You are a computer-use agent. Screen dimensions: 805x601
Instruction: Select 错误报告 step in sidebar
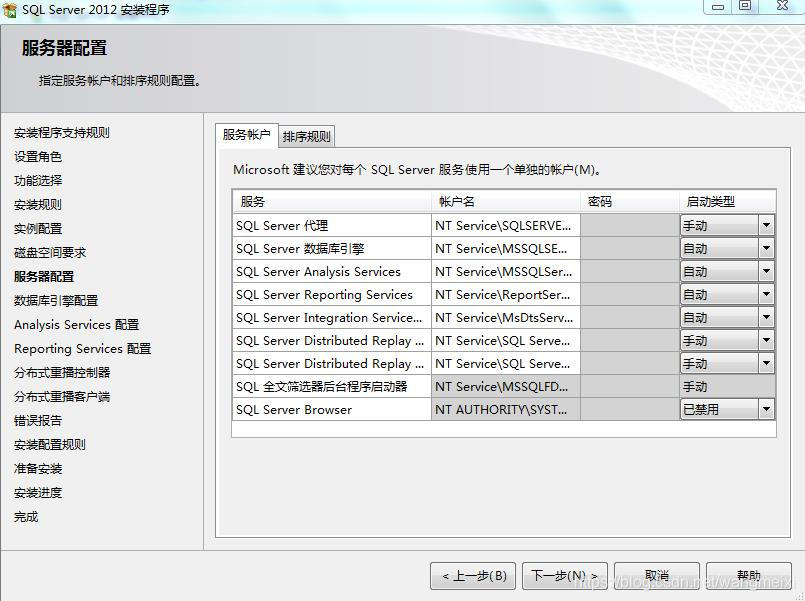coord(38,420)
